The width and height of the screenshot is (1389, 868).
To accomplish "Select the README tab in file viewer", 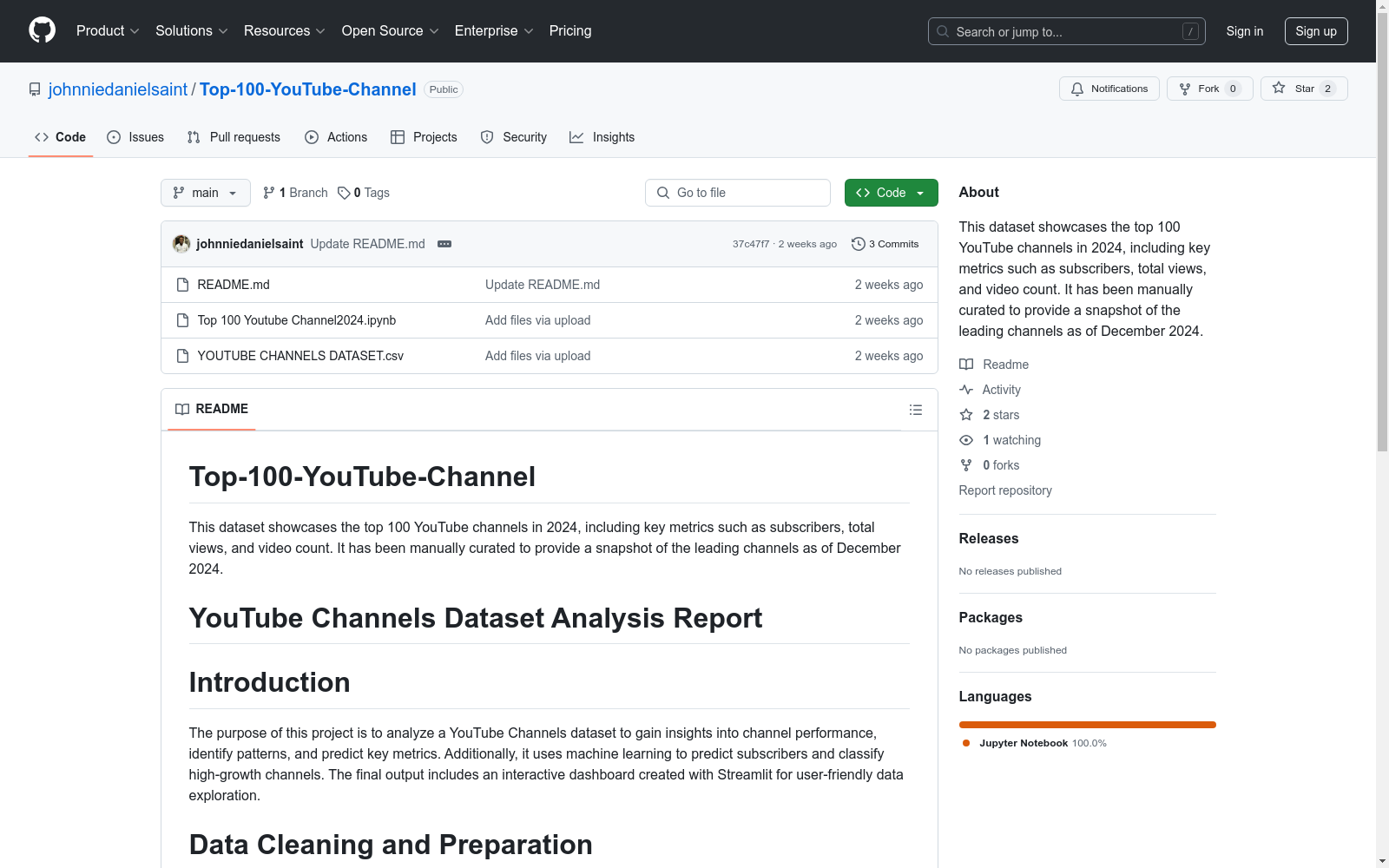I will point(212,409).
